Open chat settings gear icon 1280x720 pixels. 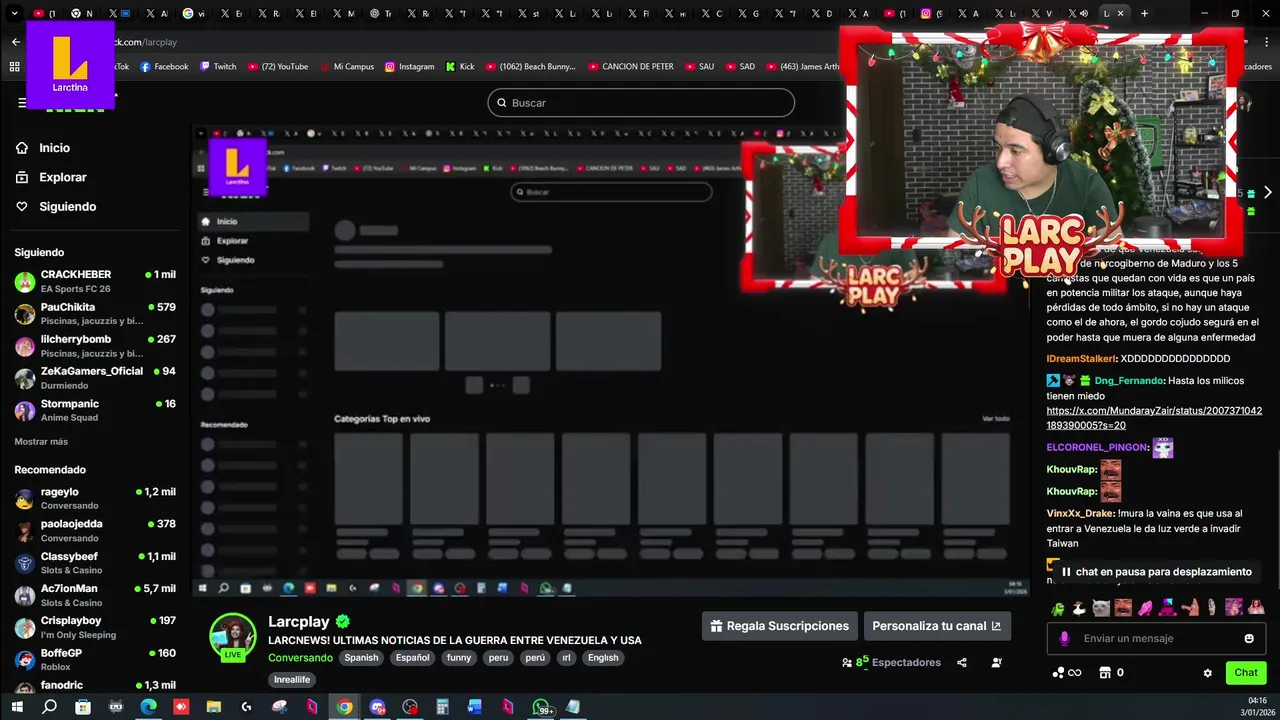1207,673
